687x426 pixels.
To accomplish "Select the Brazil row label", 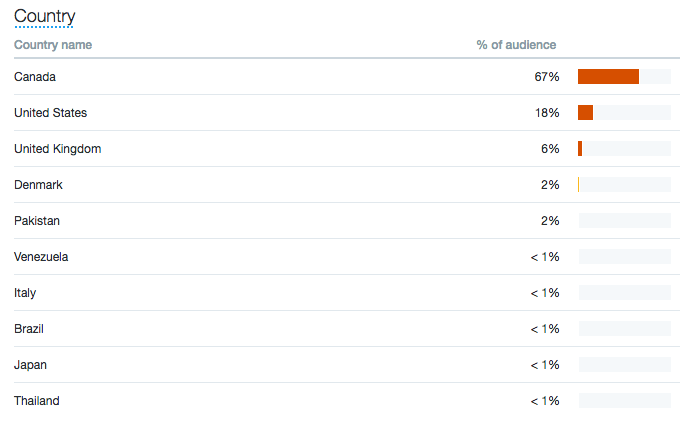I will [x=29, y=329].
